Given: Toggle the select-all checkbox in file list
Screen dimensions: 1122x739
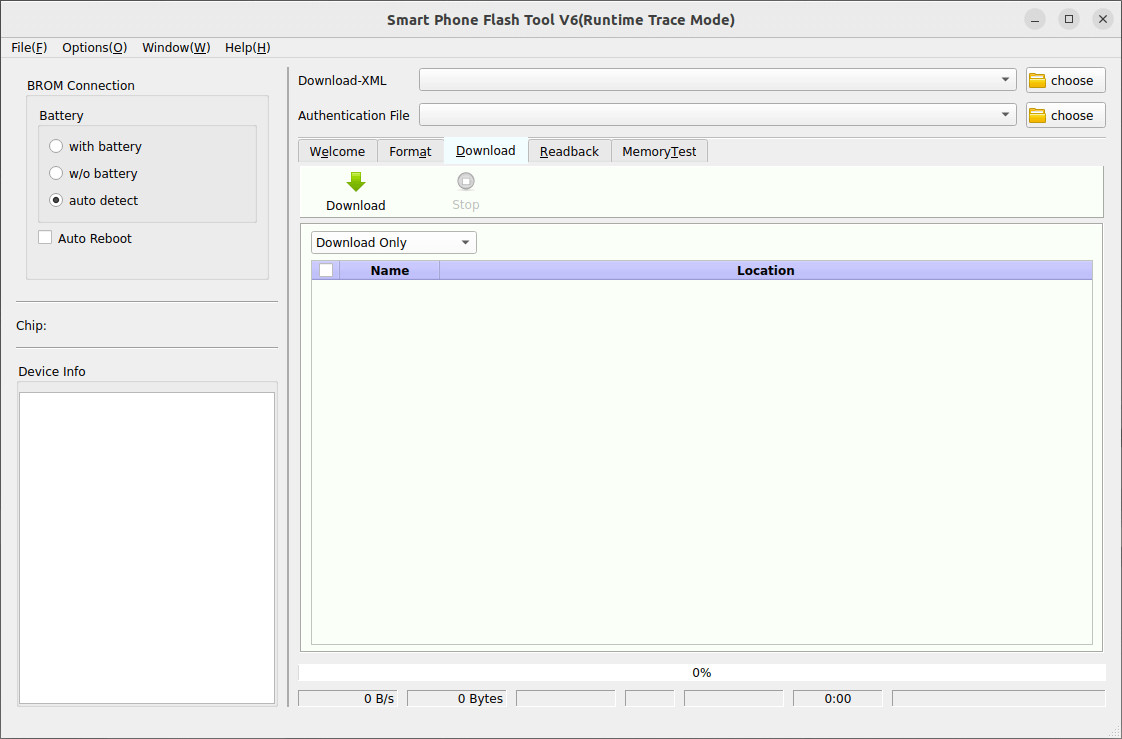Looking at the screenshot, I should (325, 269).
